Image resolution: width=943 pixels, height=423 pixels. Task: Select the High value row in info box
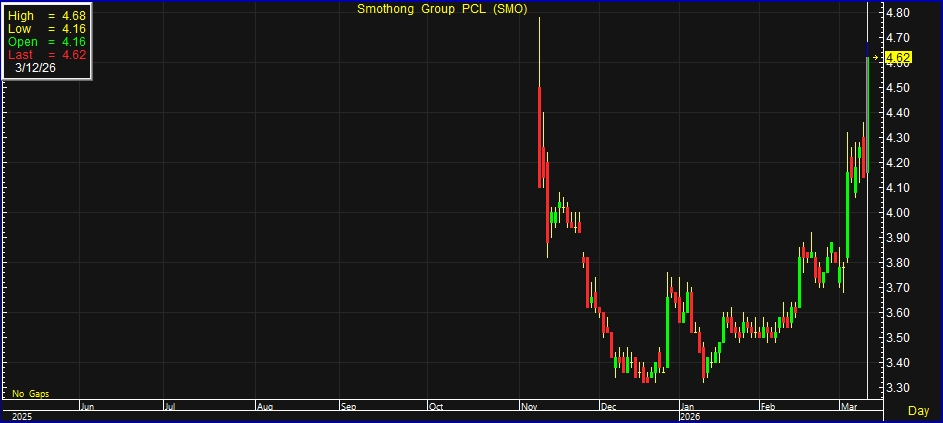[x=47, y=16]
